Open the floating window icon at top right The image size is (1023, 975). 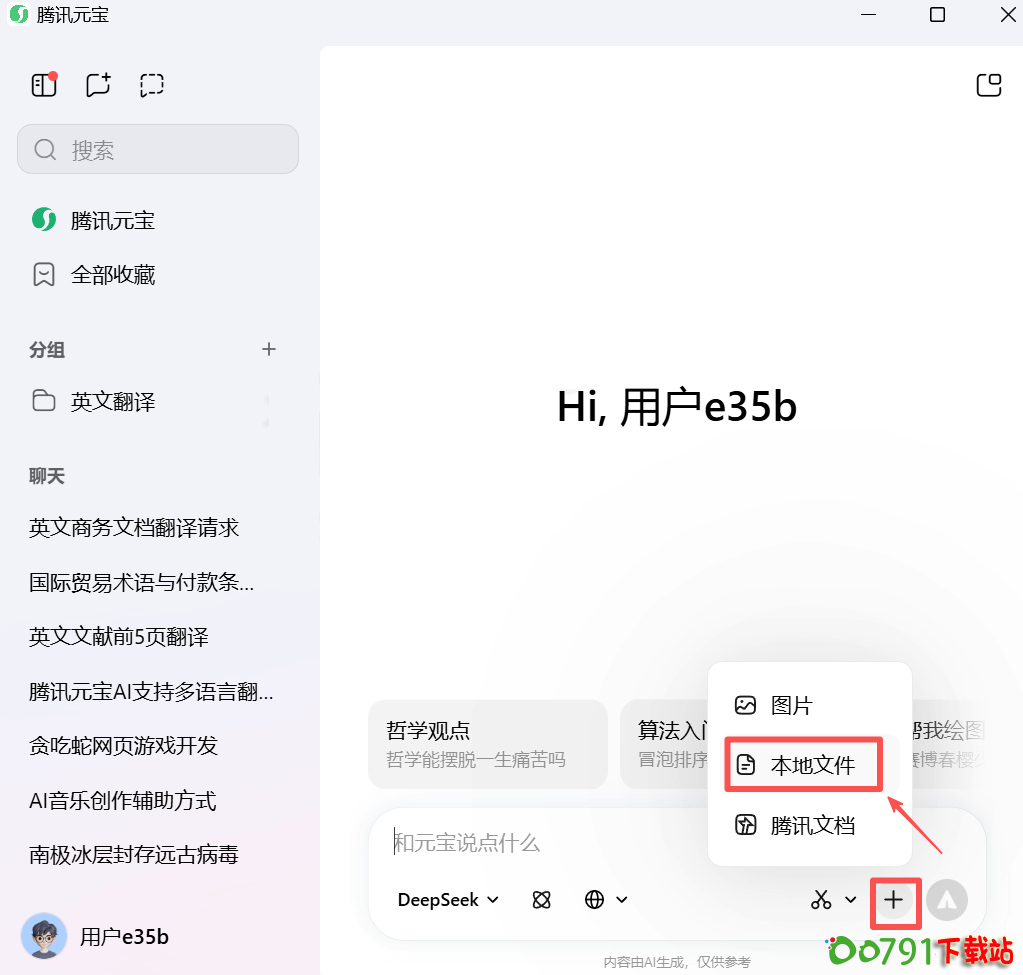pos(988,85)
